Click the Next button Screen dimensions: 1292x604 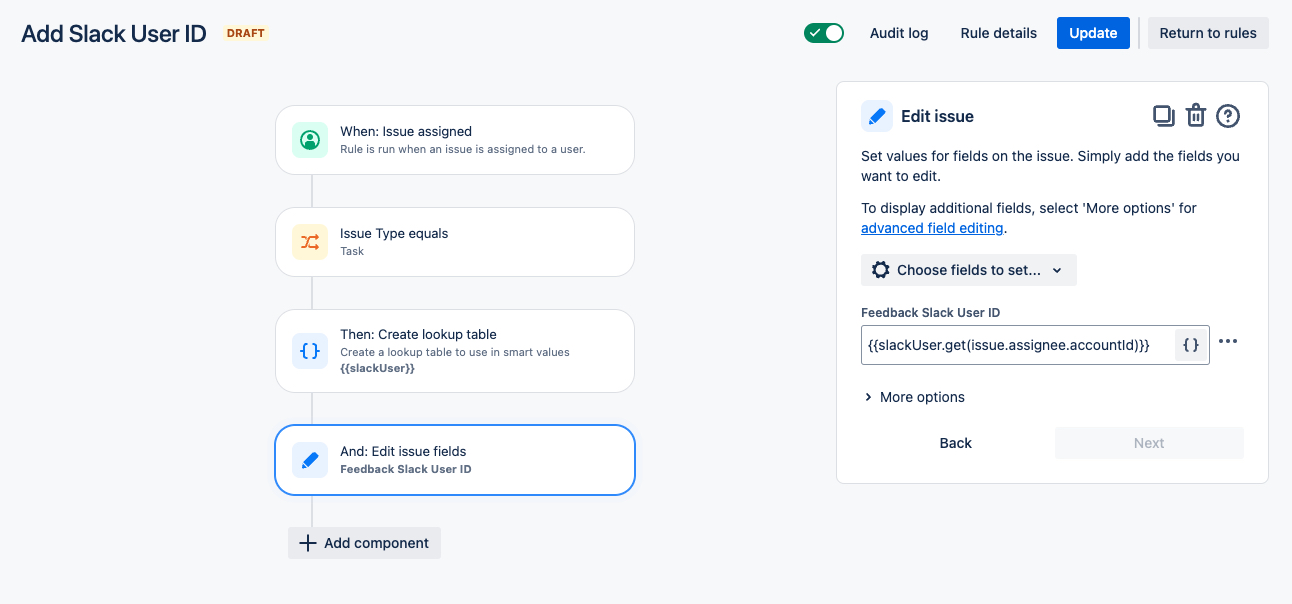[1149, 443]
